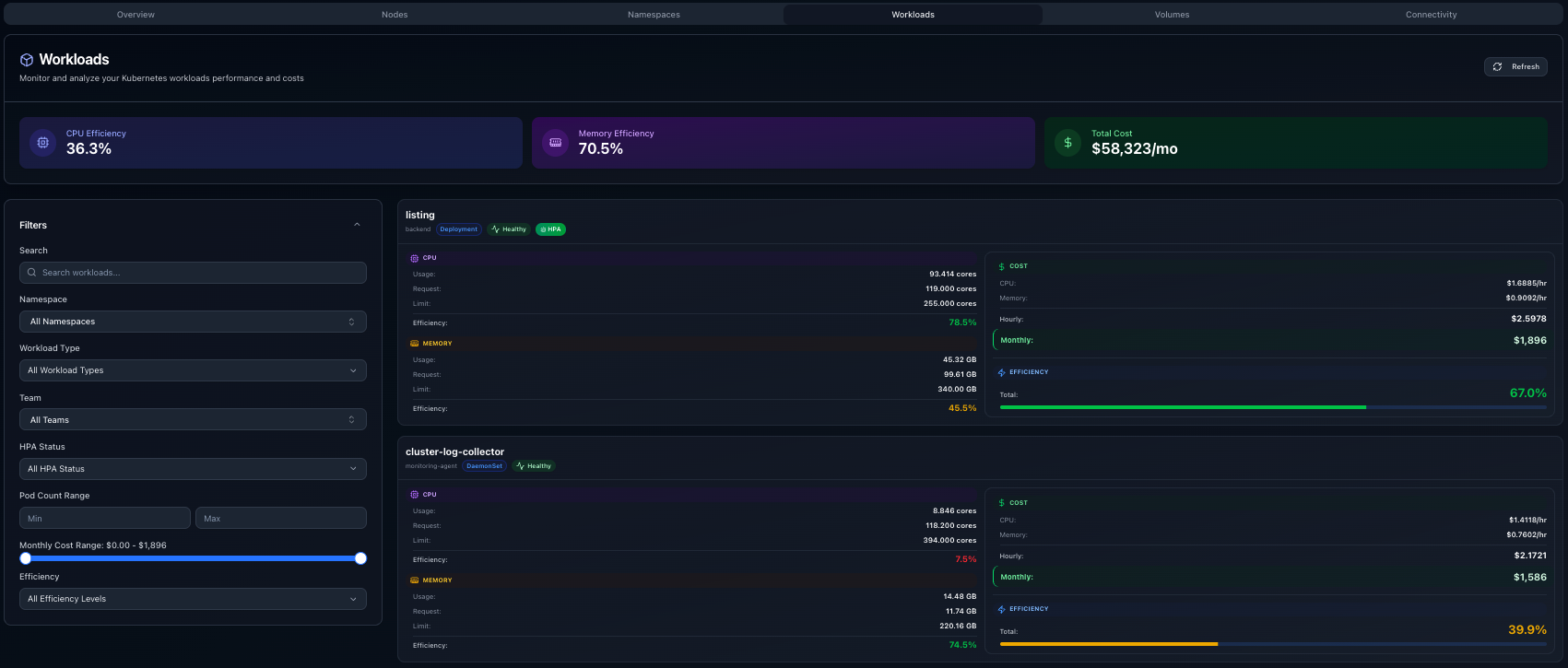
Task: Click the Search workloads input field
Action: point(193,273)
